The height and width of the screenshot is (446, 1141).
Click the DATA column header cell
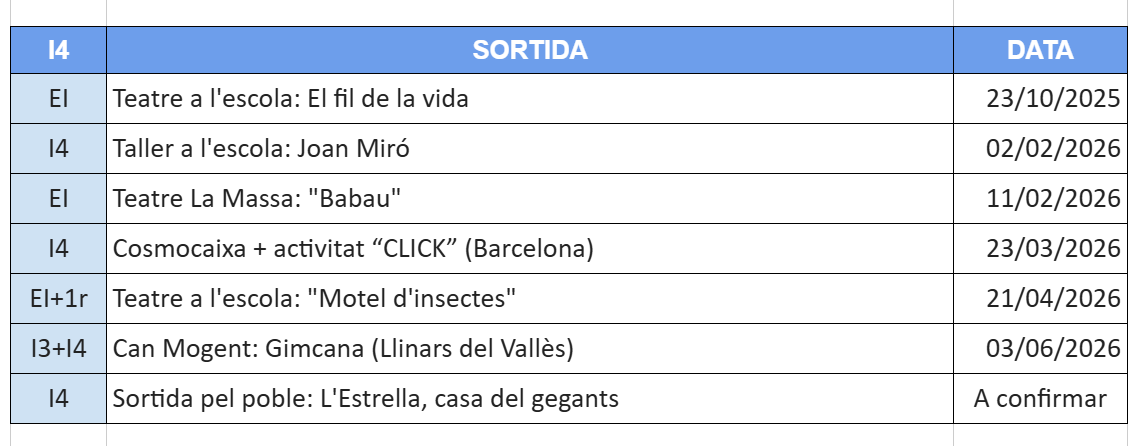pyautogui.click(x=1040, y=50)
